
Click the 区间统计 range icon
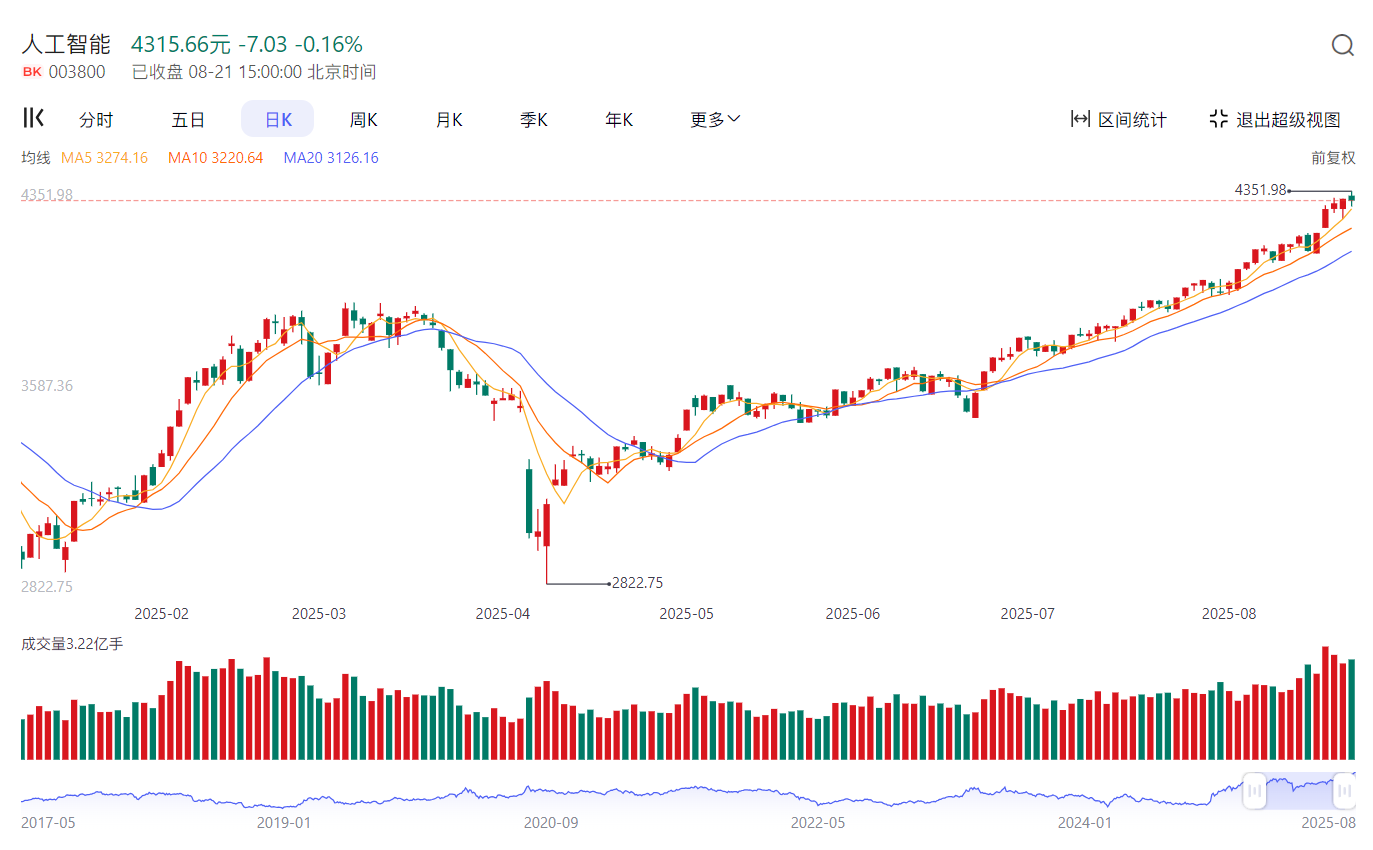click(1080, 119)
